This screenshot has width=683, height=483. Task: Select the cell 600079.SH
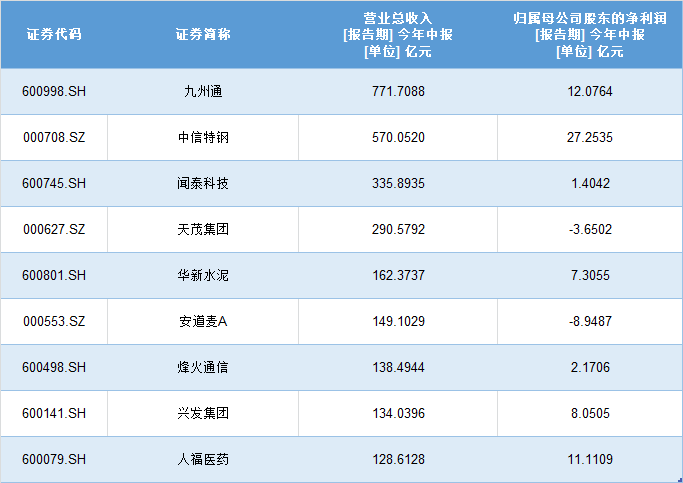(54, 459)
